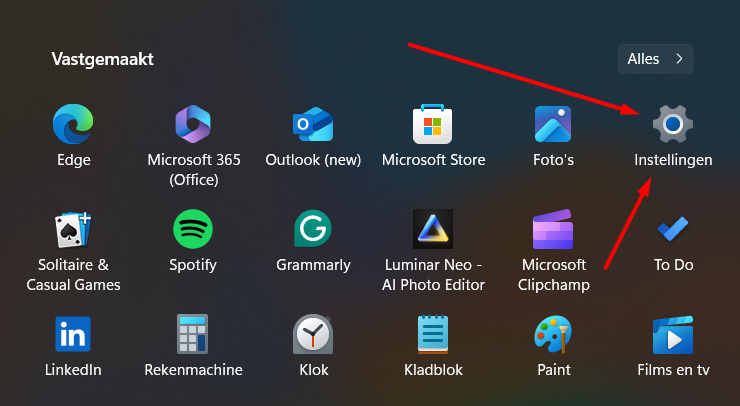Open the Klok clock icon
Screen dimensions: 740x406
(x=313, y=334)
